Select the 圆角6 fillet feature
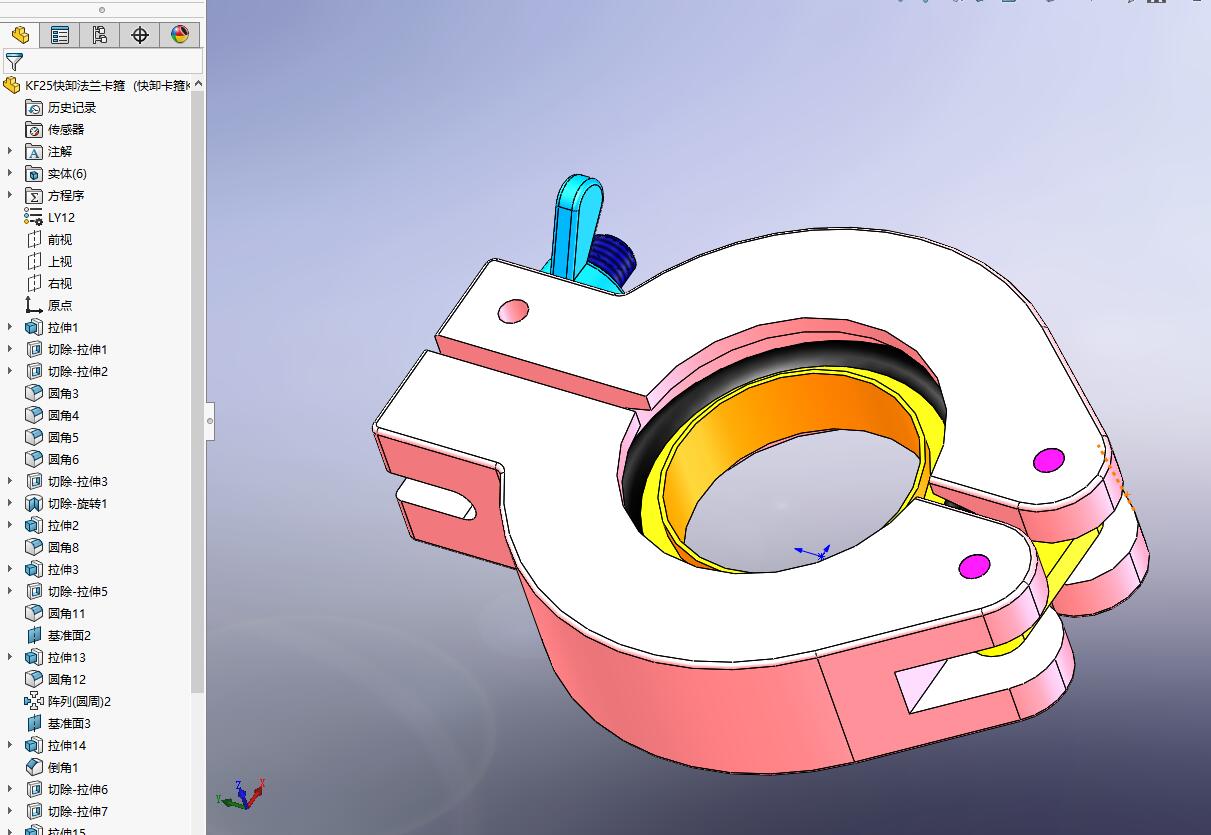 (52, 459)
